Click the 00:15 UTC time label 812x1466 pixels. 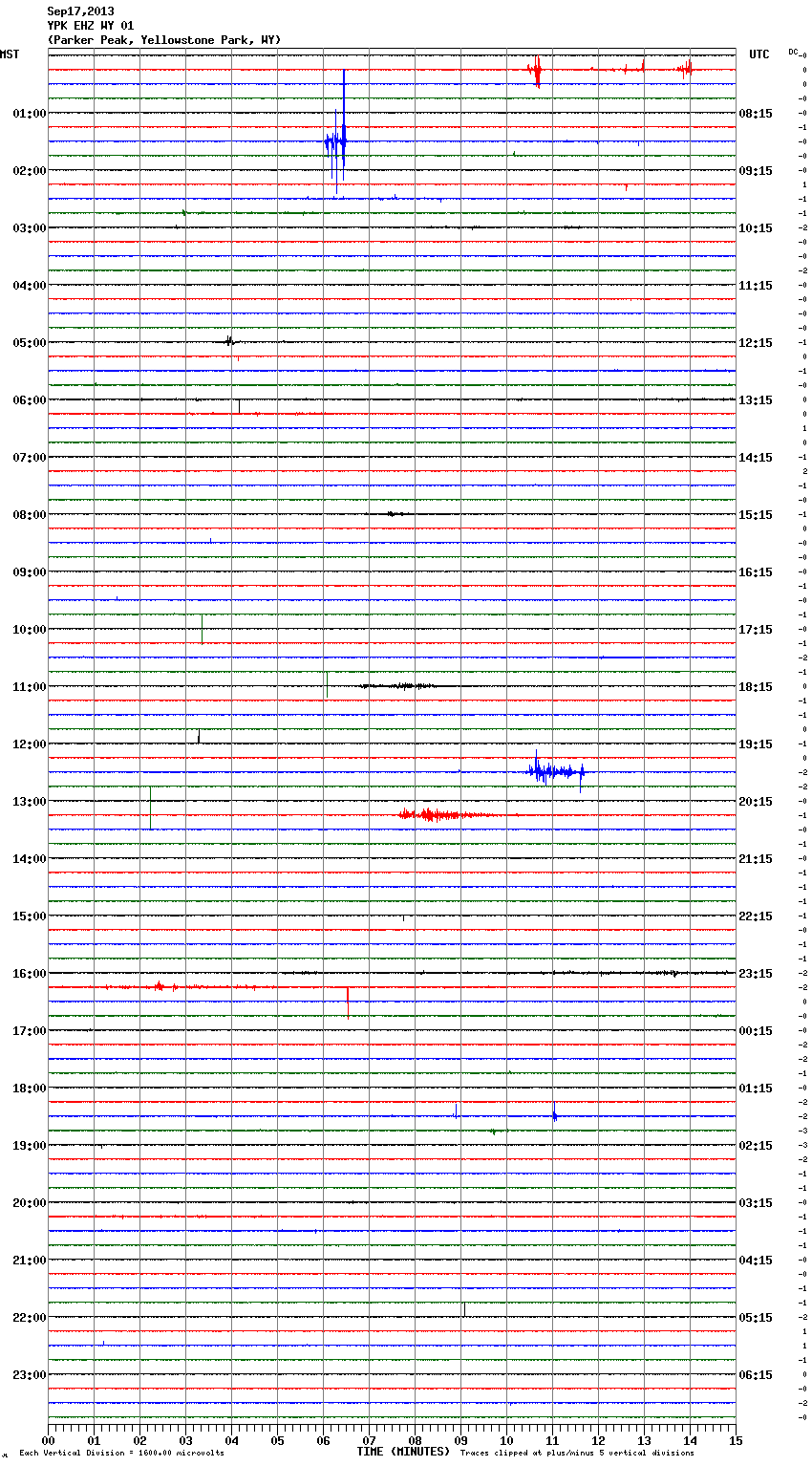756,1031
